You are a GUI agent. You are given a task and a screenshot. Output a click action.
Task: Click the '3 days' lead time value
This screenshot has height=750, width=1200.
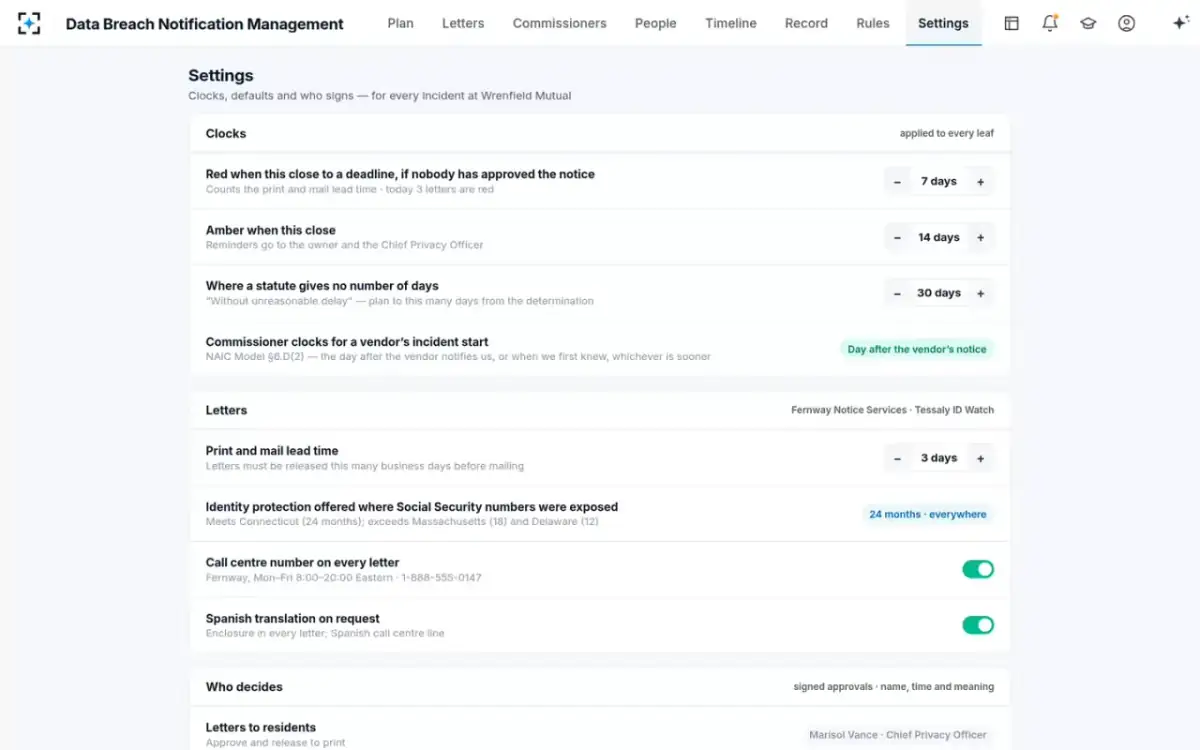pos(939,459)
